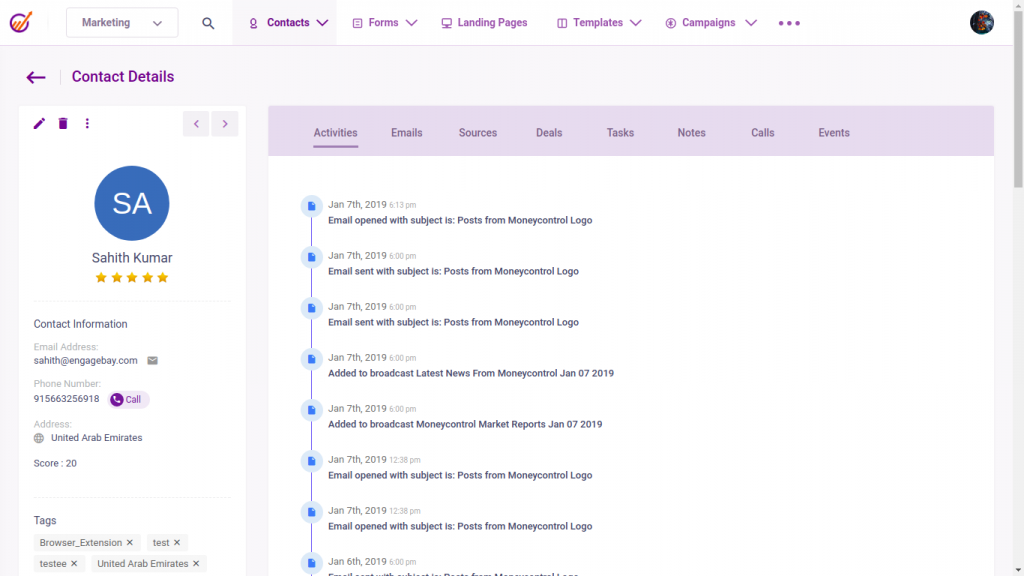Click the back arrow beside Contact Details
The width and height of the screenshot is (1024, 576).
[x=36, y=77]
